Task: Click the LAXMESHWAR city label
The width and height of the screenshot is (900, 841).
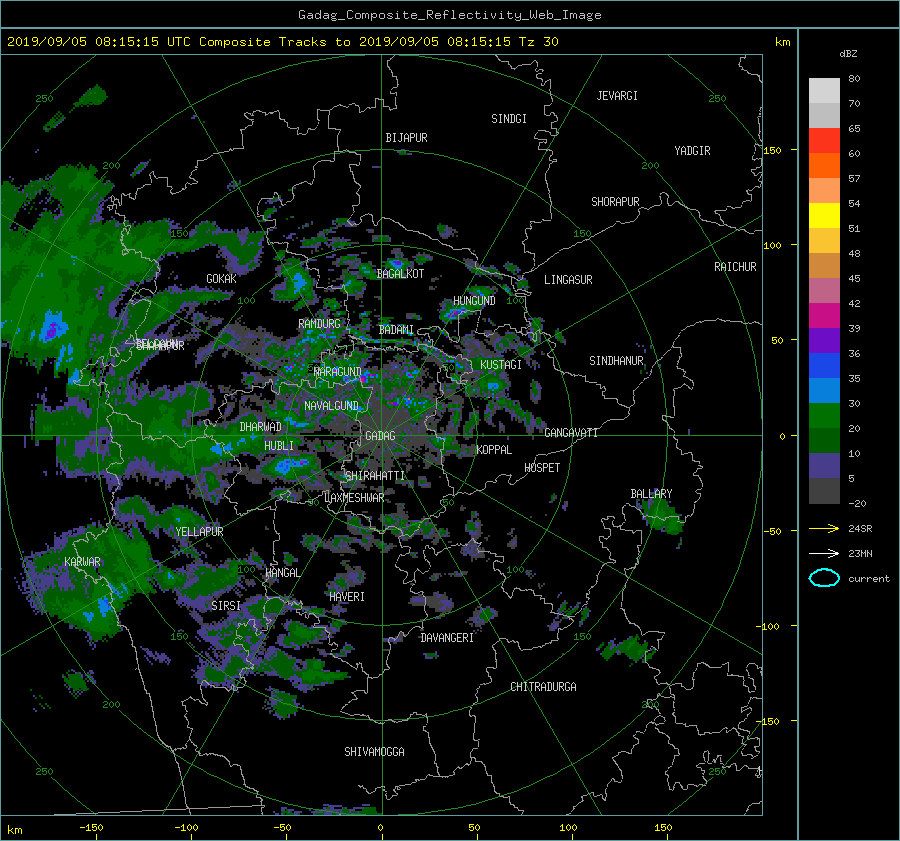Action: [354, 498]
